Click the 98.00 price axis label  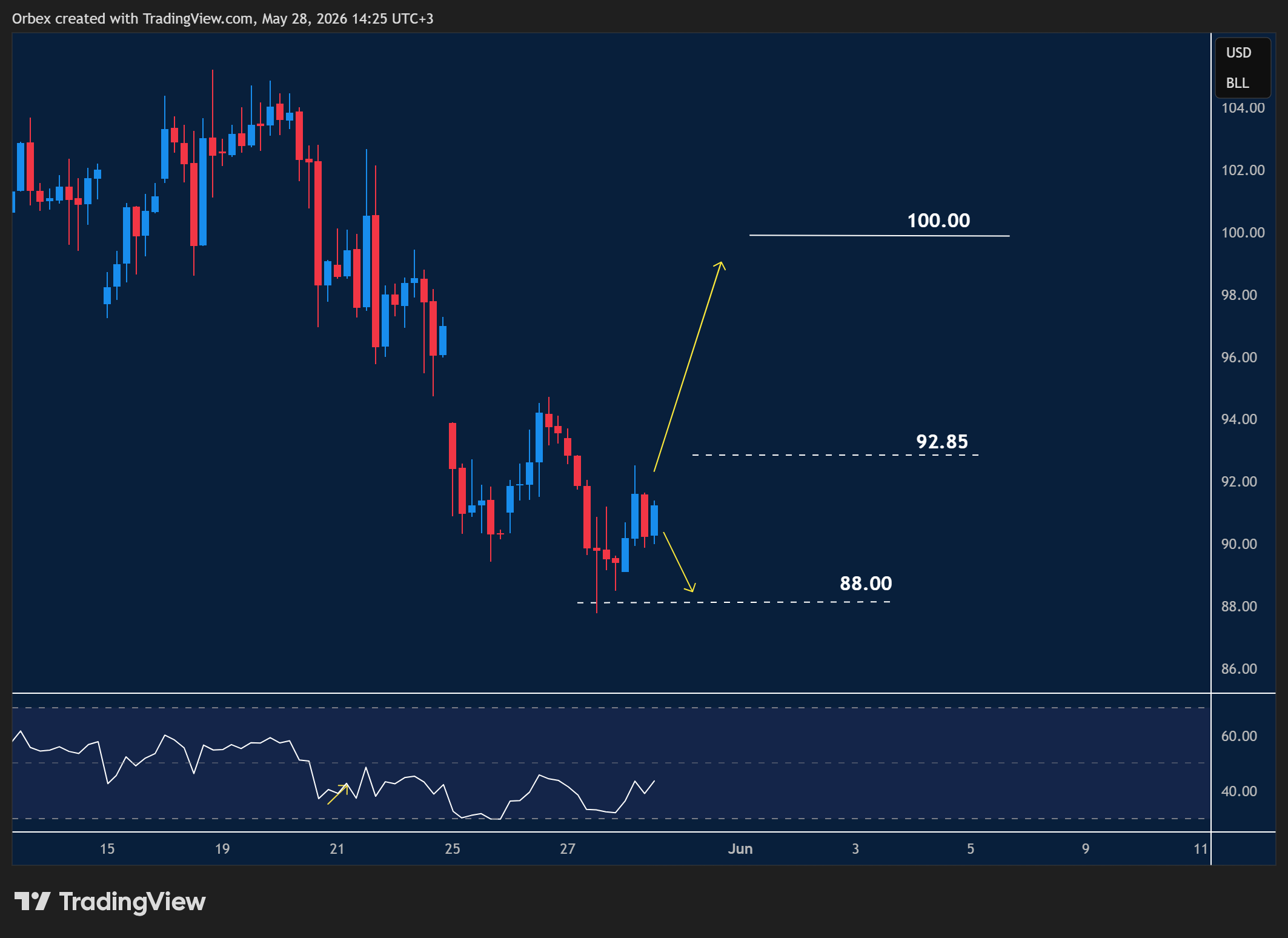click(x=1239, y=295)
